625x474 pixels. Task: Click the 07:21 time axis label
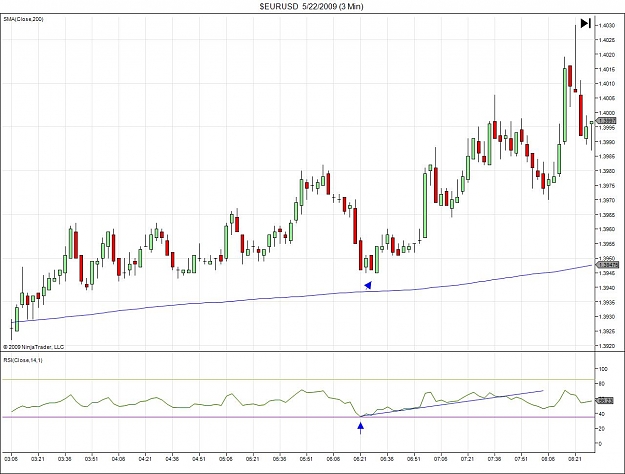click(467, 459)
